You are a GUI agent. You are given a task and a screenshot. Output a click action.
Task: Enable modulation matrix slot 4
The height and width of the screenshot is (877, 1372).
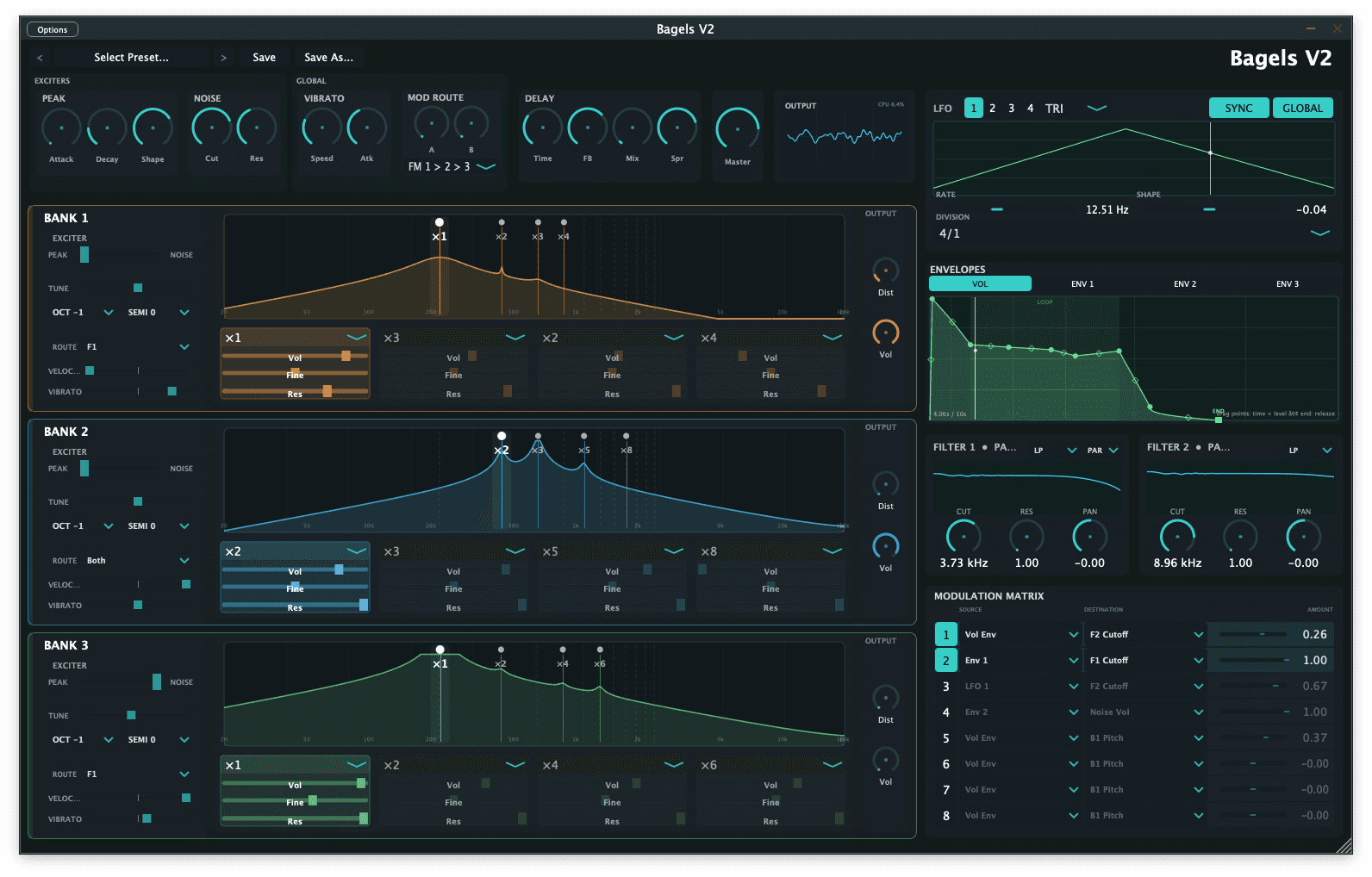[x=945, y=712]
